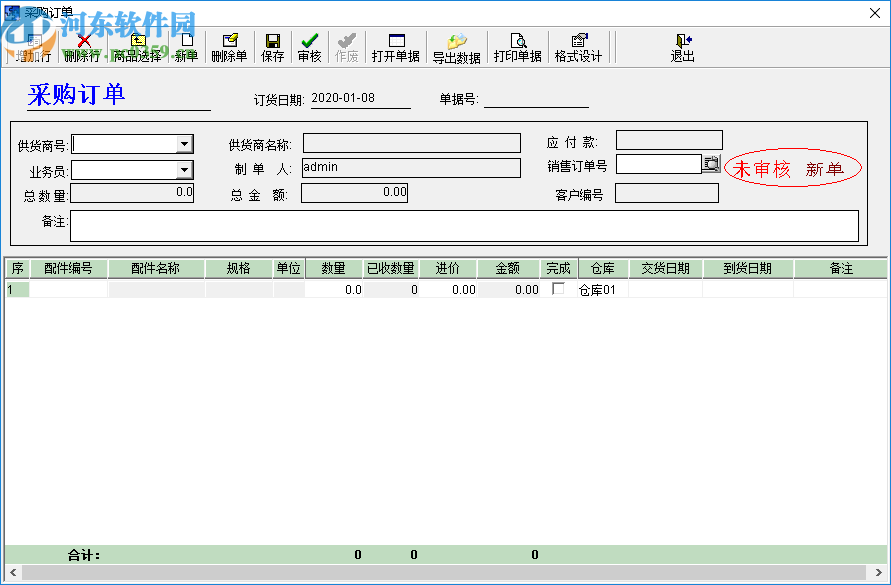Image resolution: width=891 pixels, height=585 pixels.
Task: Click the 规格 column header
Action: tap(239, 268)
